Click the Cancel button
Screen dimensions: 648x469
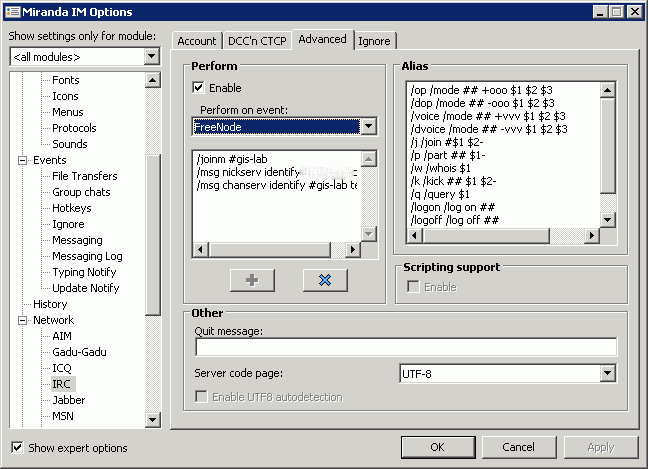click(519, 447)
